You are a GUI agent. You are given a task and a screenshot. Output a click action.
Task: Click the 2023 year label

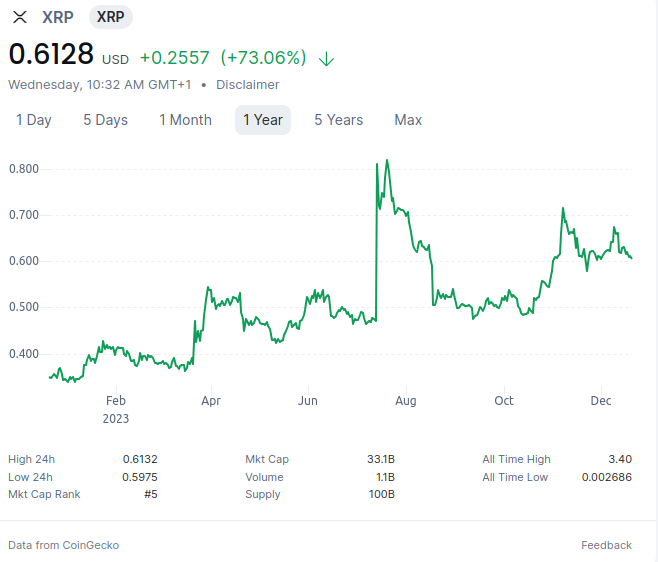(x=116, y=419)
